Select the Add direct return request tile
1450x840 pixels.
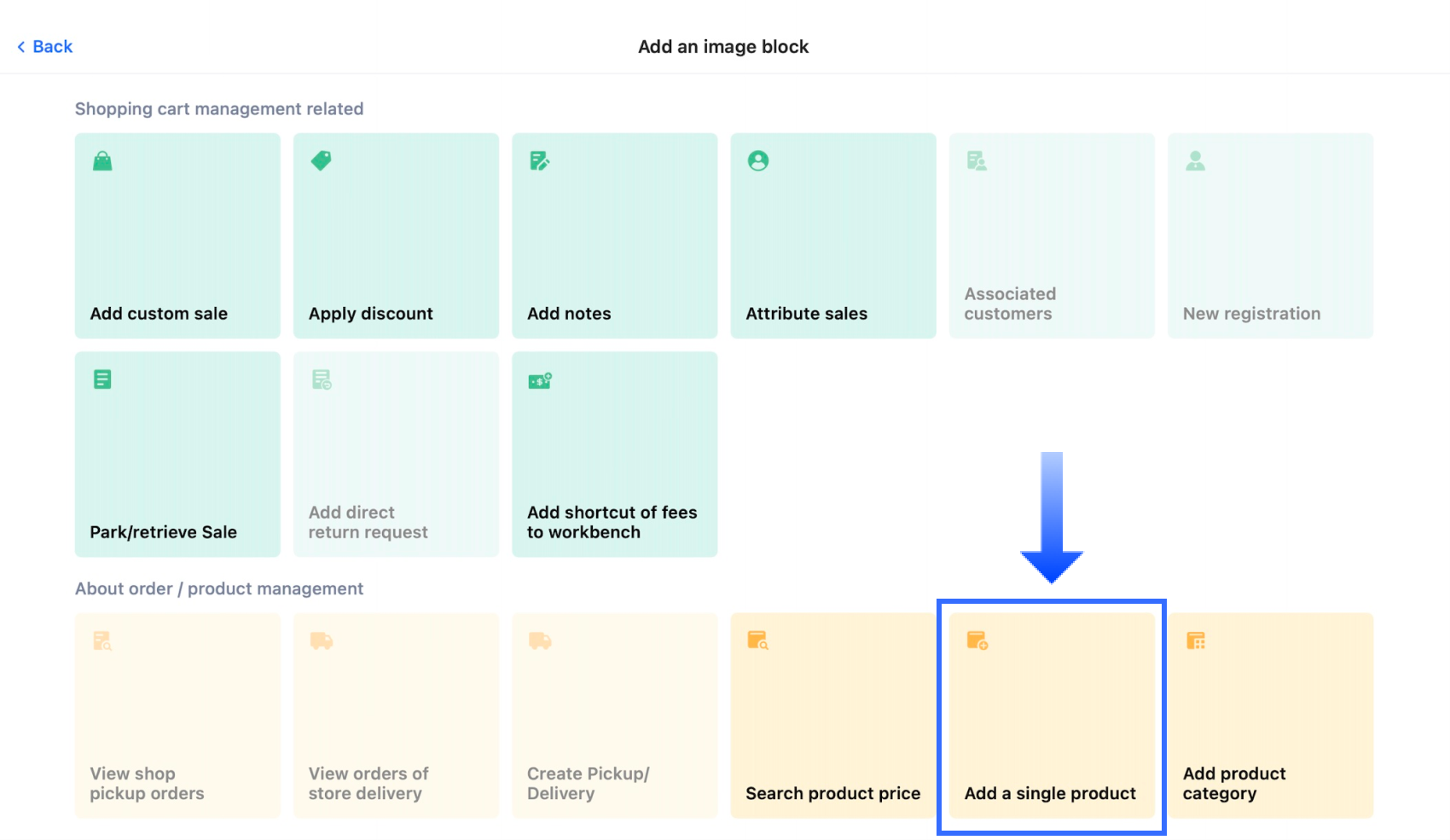pyautogui.click(x=396, y=454)
